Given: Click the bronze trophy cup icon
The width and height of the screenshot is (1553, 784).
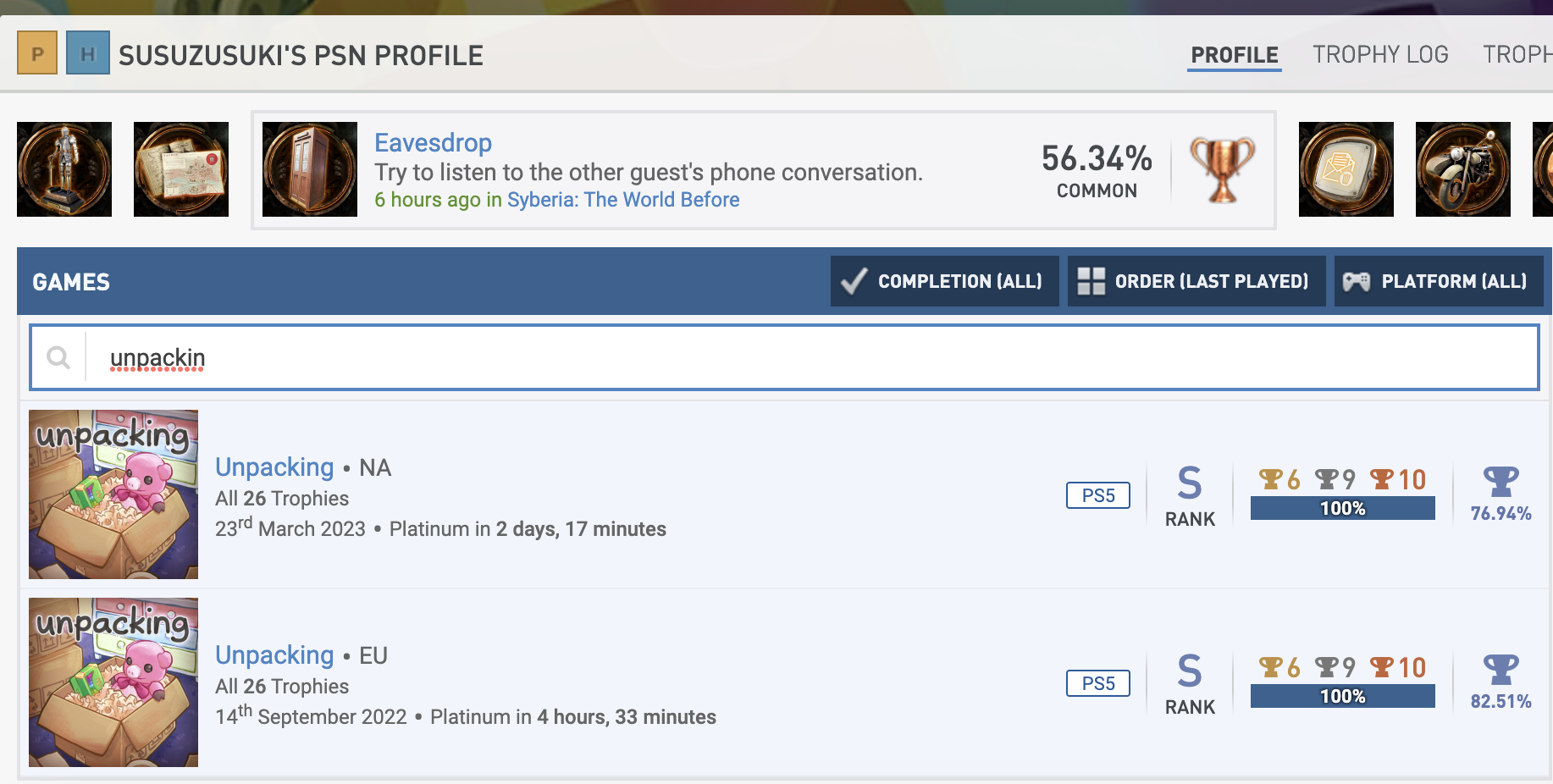Looking at the screenshot, I should point(1222,169).
